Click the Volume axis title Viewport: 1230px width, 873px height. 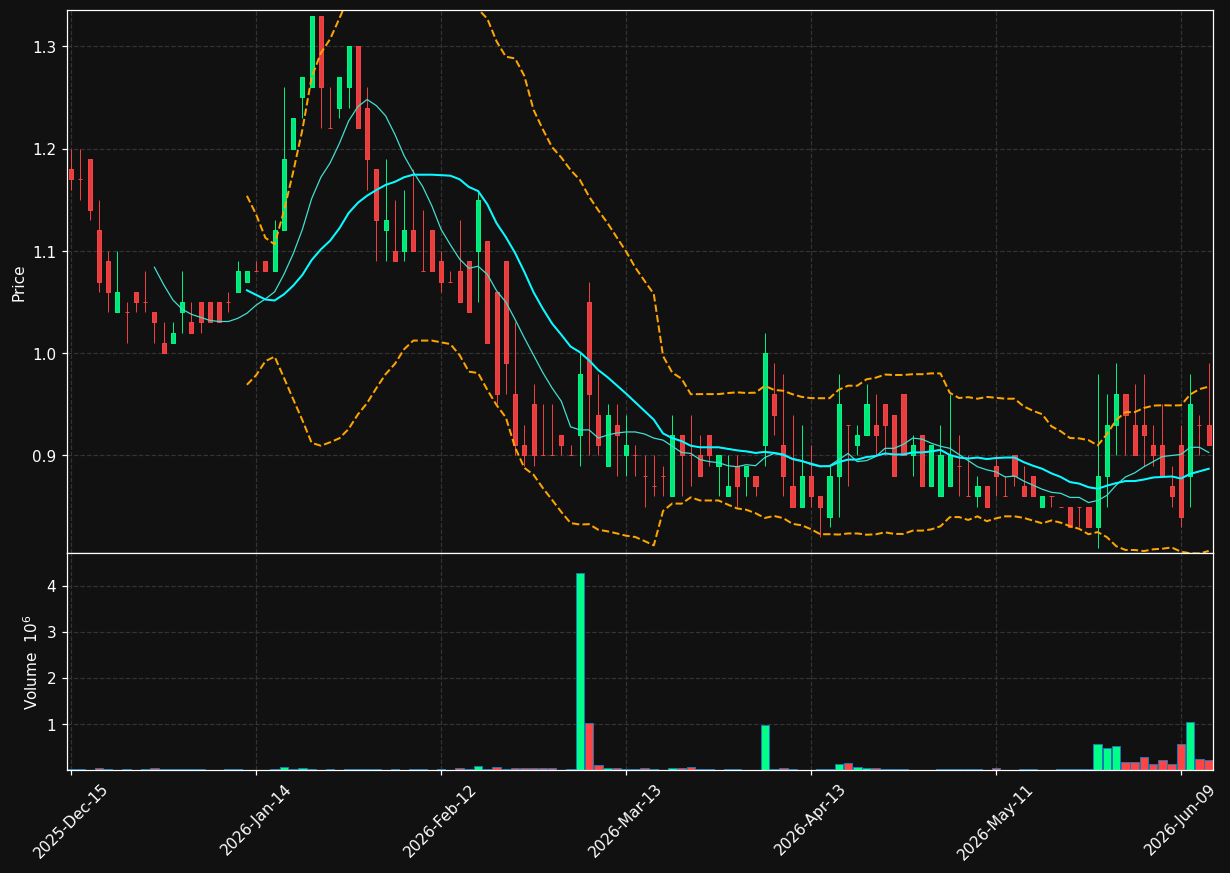(x=31, y=662)
